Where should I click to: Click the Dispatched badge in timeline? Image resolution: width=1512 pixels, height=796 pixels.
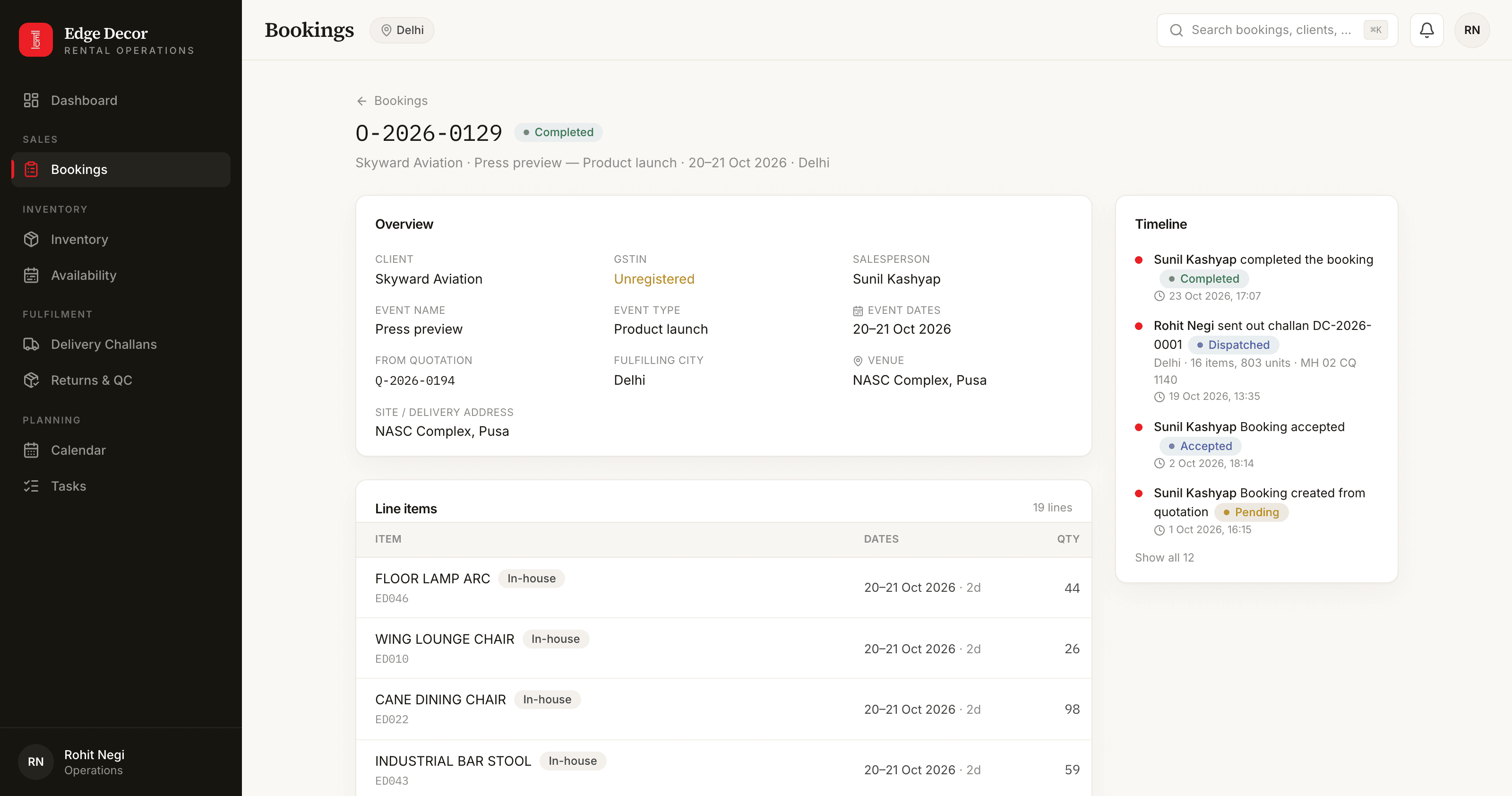coord(1233,345)
